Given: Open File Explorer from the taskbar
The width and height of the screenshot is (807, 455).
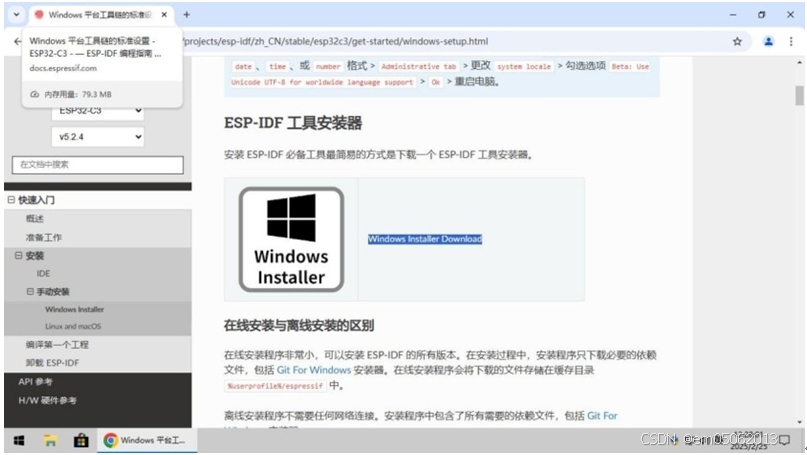Looking at the screenshot, I should [x=50, y=441].
